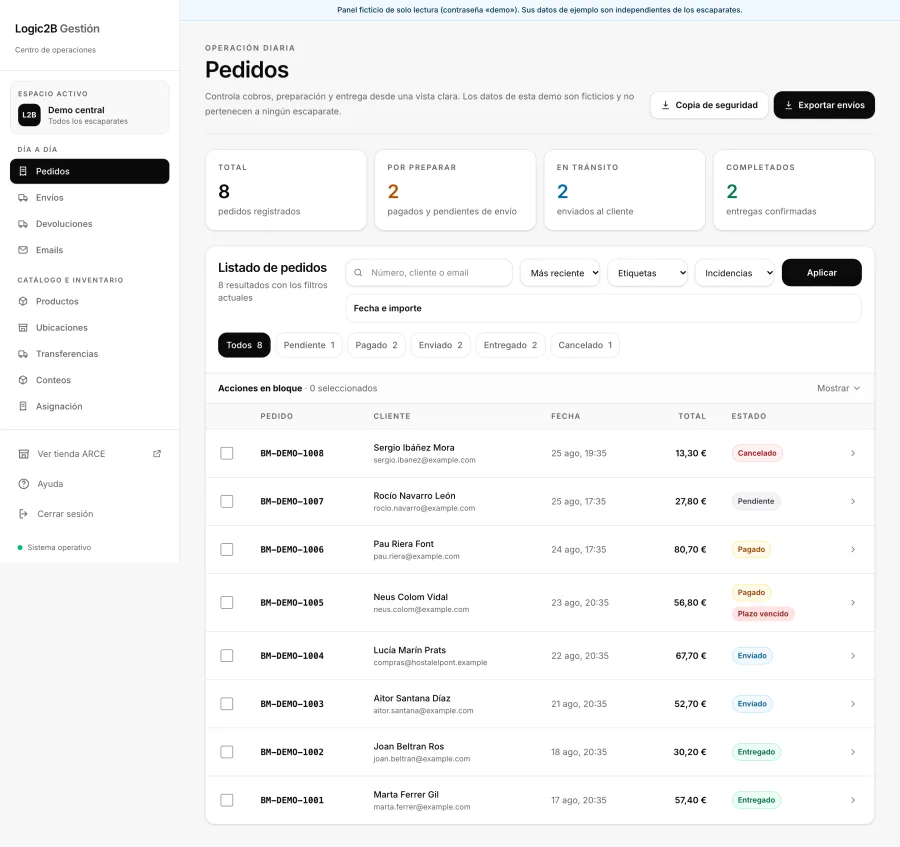Select checkbox for order BM-DEMO-1002
Screen dimensions: 900x847
pyautogui.click(x=227, y=752)
